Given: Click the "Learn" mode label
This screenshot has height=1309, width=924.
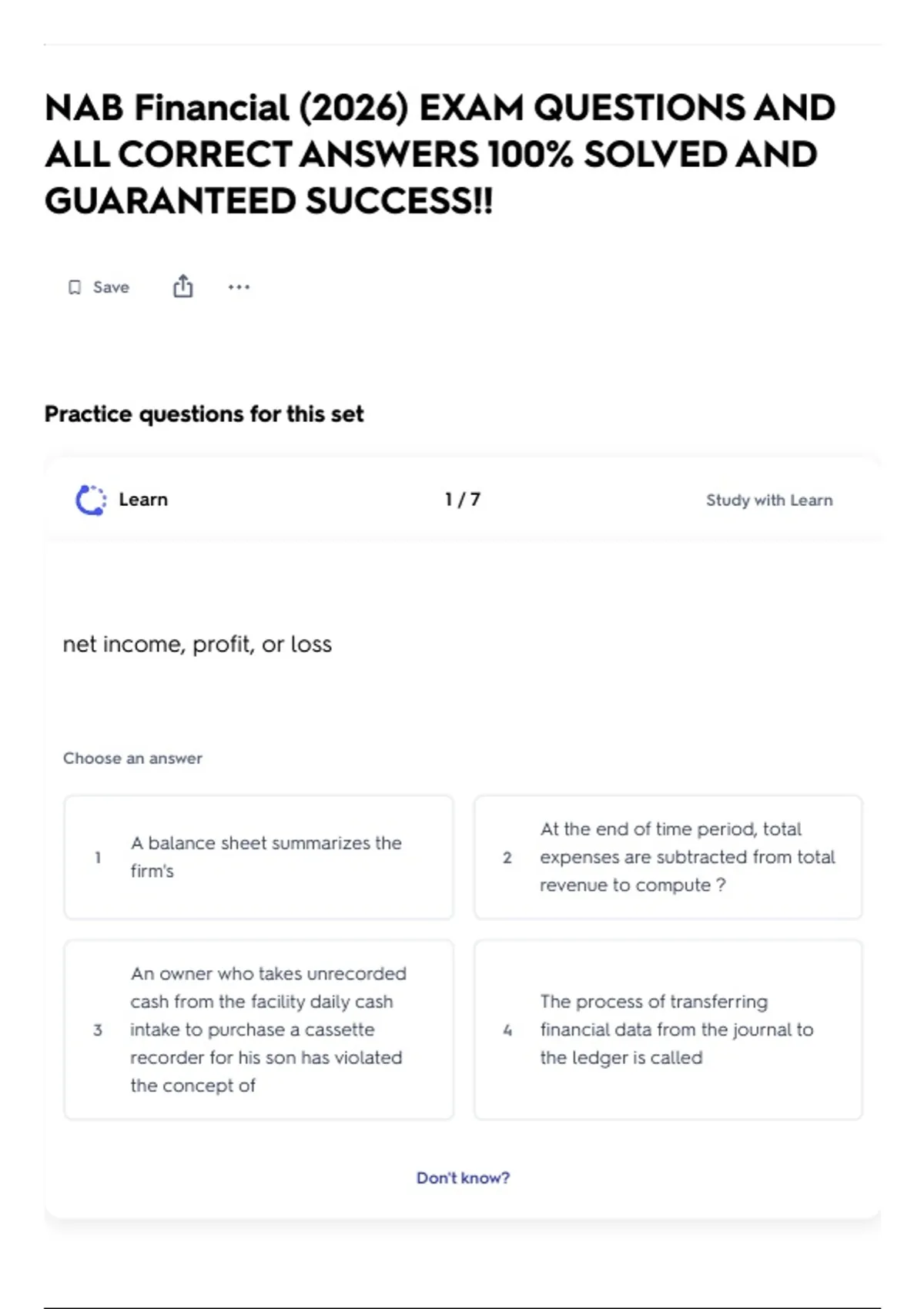Looking at the screenshot, I should [143, 500].
